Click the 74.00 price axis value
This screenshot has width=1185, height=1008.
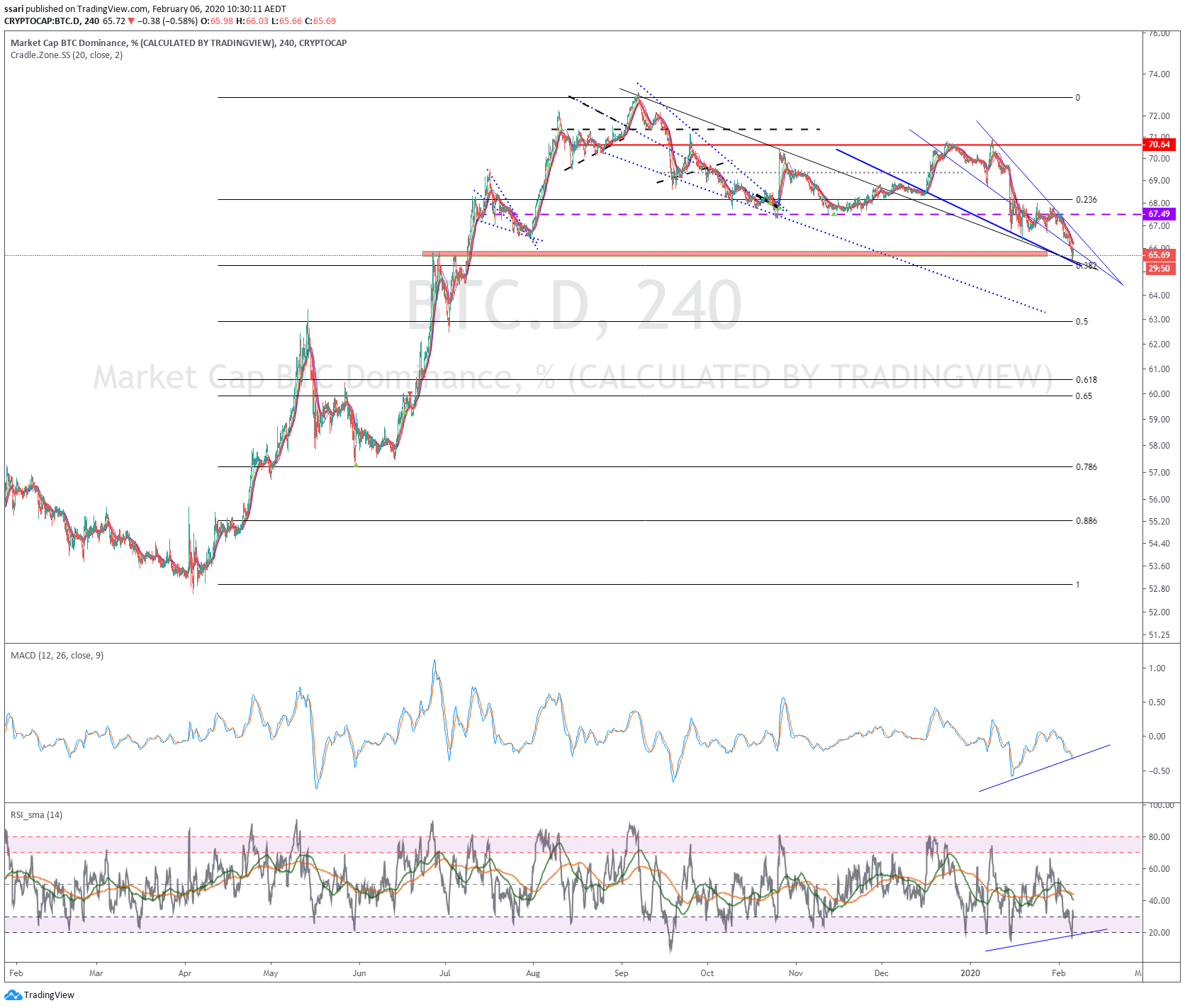coord(1159,74)
